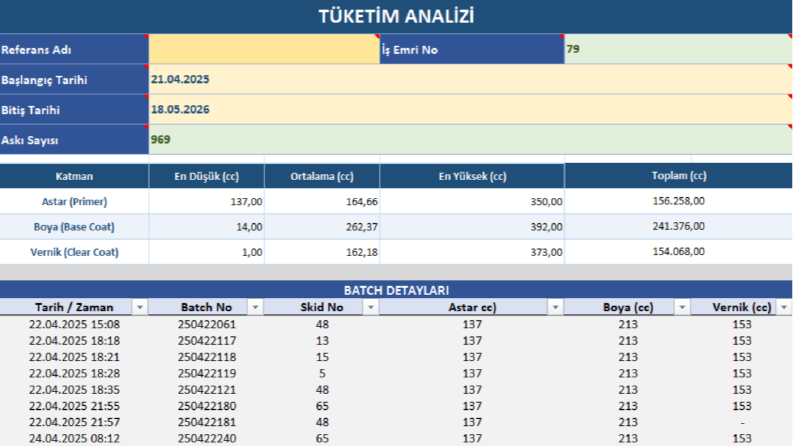Open the Tarih / Zaman filter dropdown
The height and width of the screenshot is (446, 793).
click(x=140, y=307)
